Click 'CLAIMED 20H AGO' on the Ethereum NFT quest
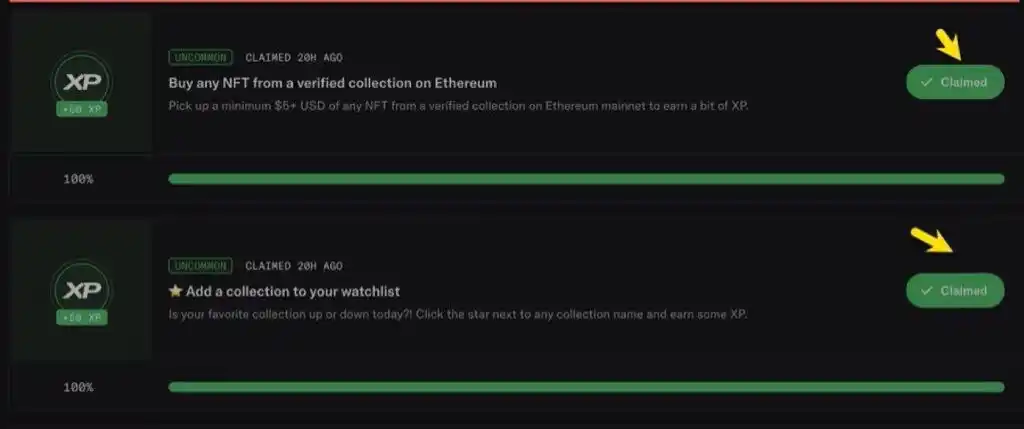The image size is (1024, 429). click(294, 57)
